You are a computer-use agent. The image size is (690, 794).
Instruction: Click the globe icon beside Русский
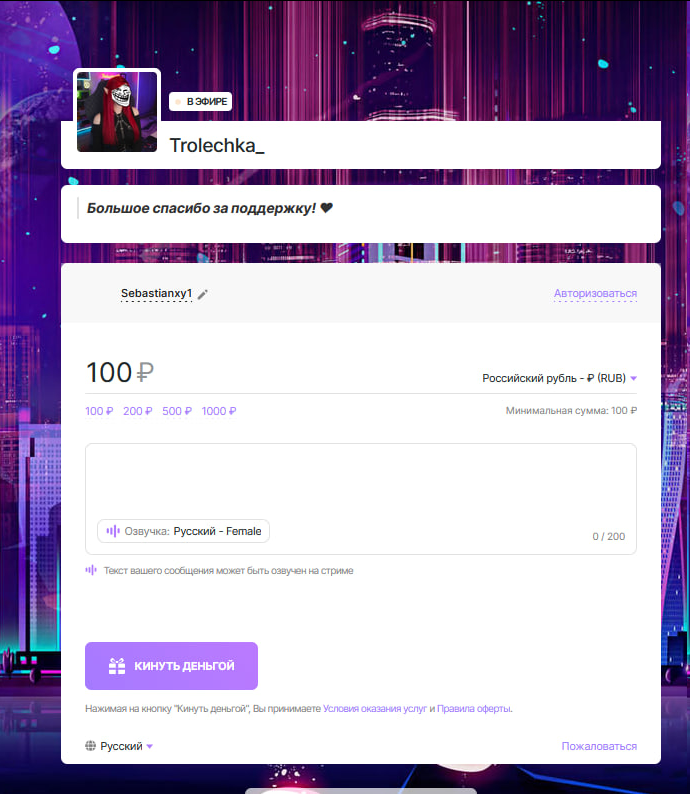pyautogui.click(x=90, y=745)
